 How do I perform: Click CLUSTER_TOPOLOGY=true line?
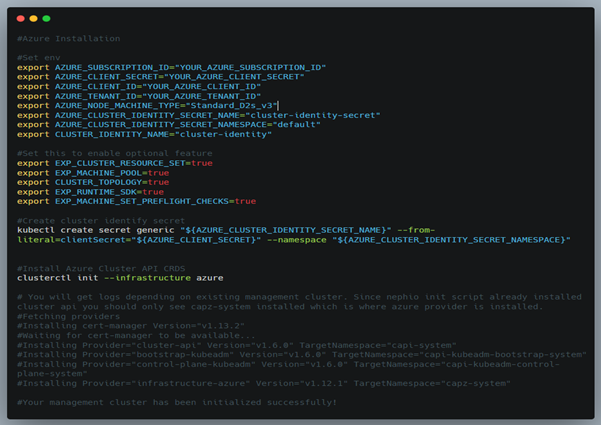coord(93,182)
